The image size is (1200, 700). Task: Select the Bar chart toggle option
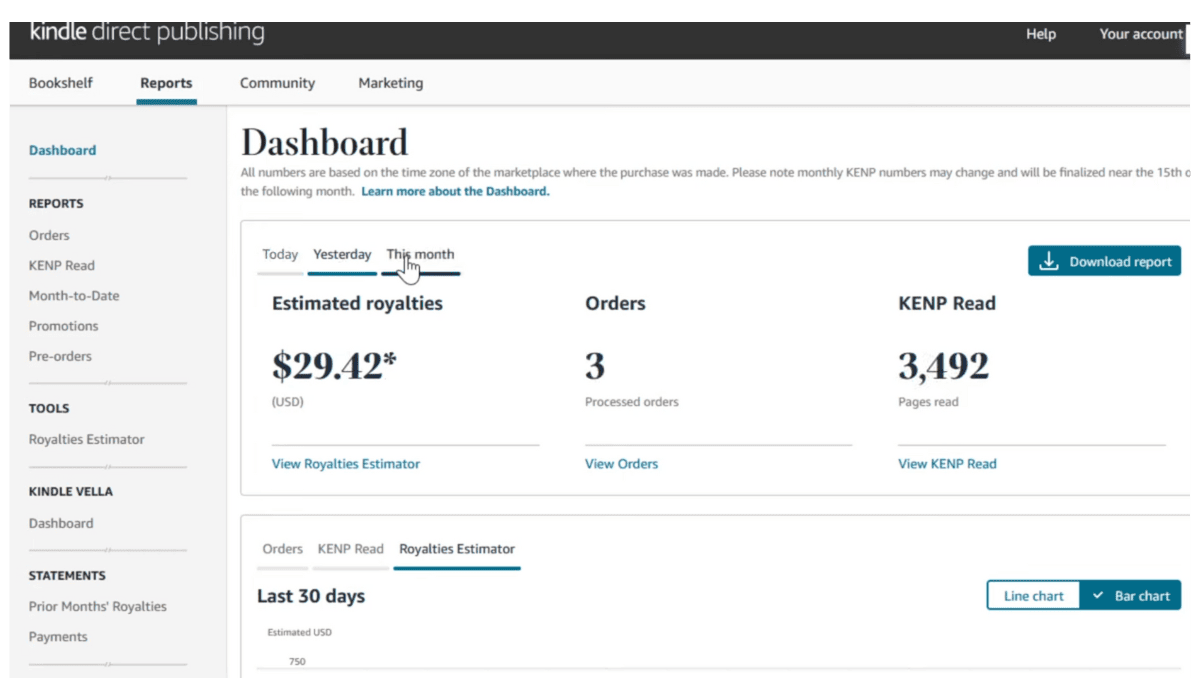coord(1131,596)
